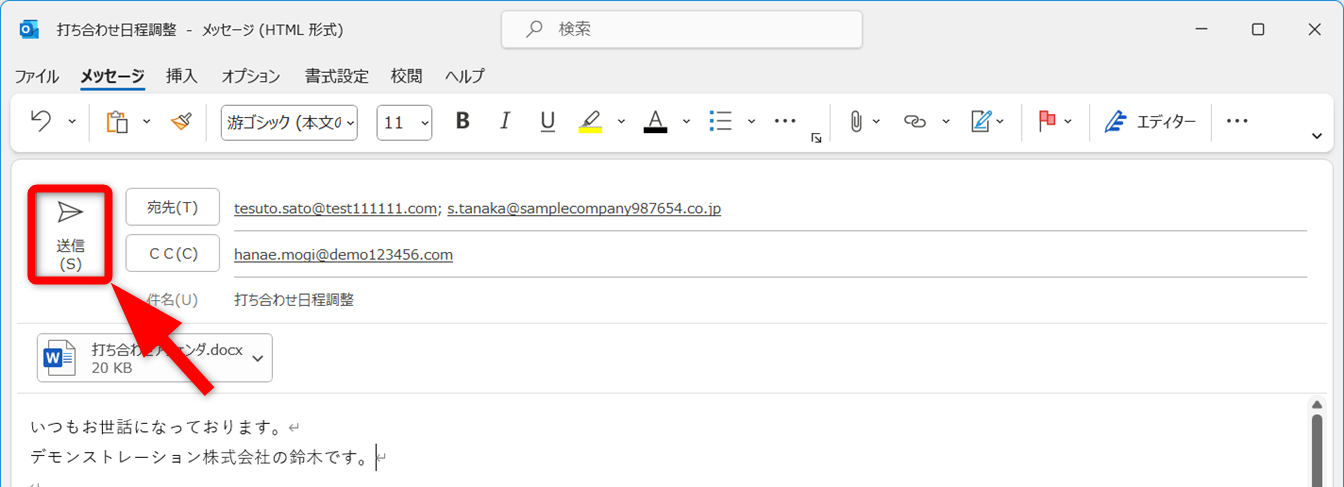Apply the font color A button
This screenshot has width=1344, height=487.
coord(655,122)
